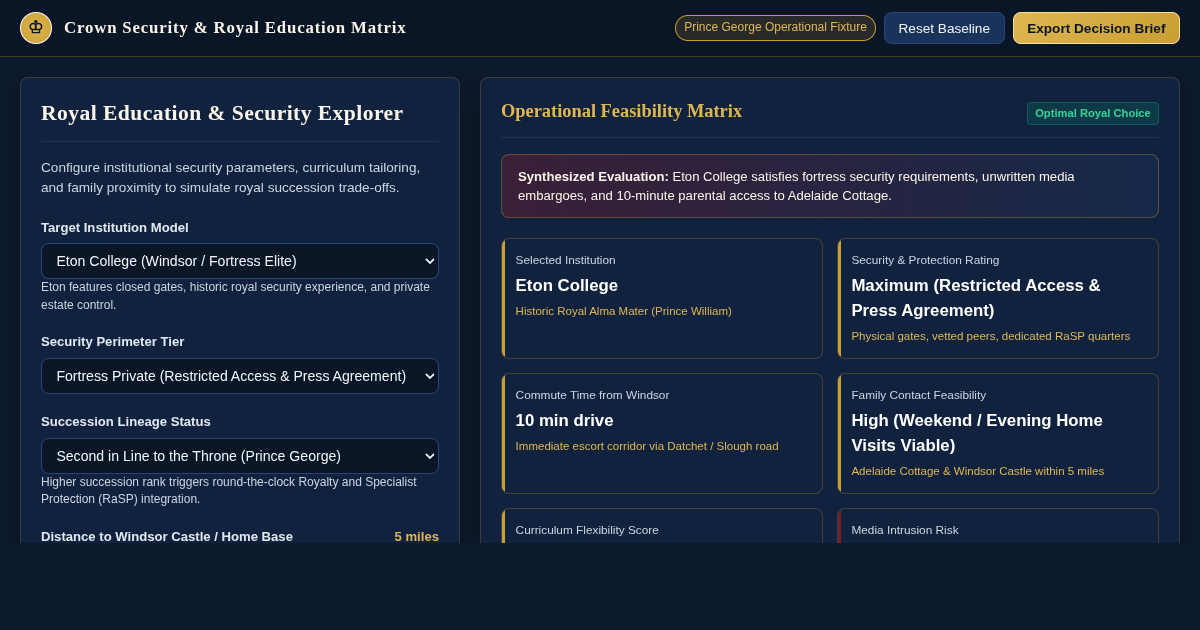Click Commute Time 10 min drive card
Viewport: 1200px width, 630px height.
coord(662,433)
